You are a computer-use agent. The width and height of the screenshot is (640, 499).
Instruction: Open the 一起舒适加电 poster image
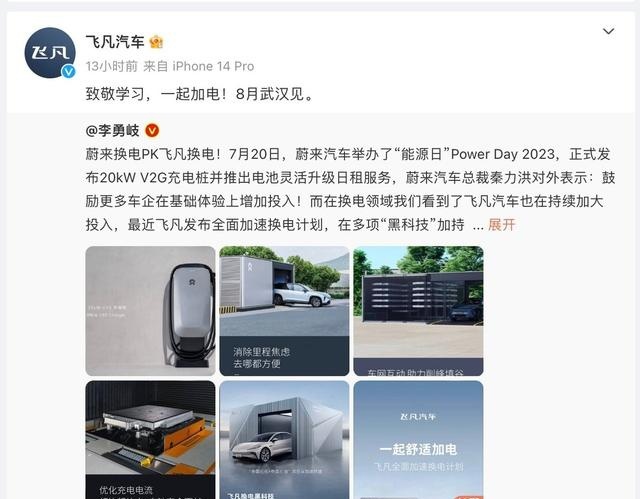(x=418, y=440)
